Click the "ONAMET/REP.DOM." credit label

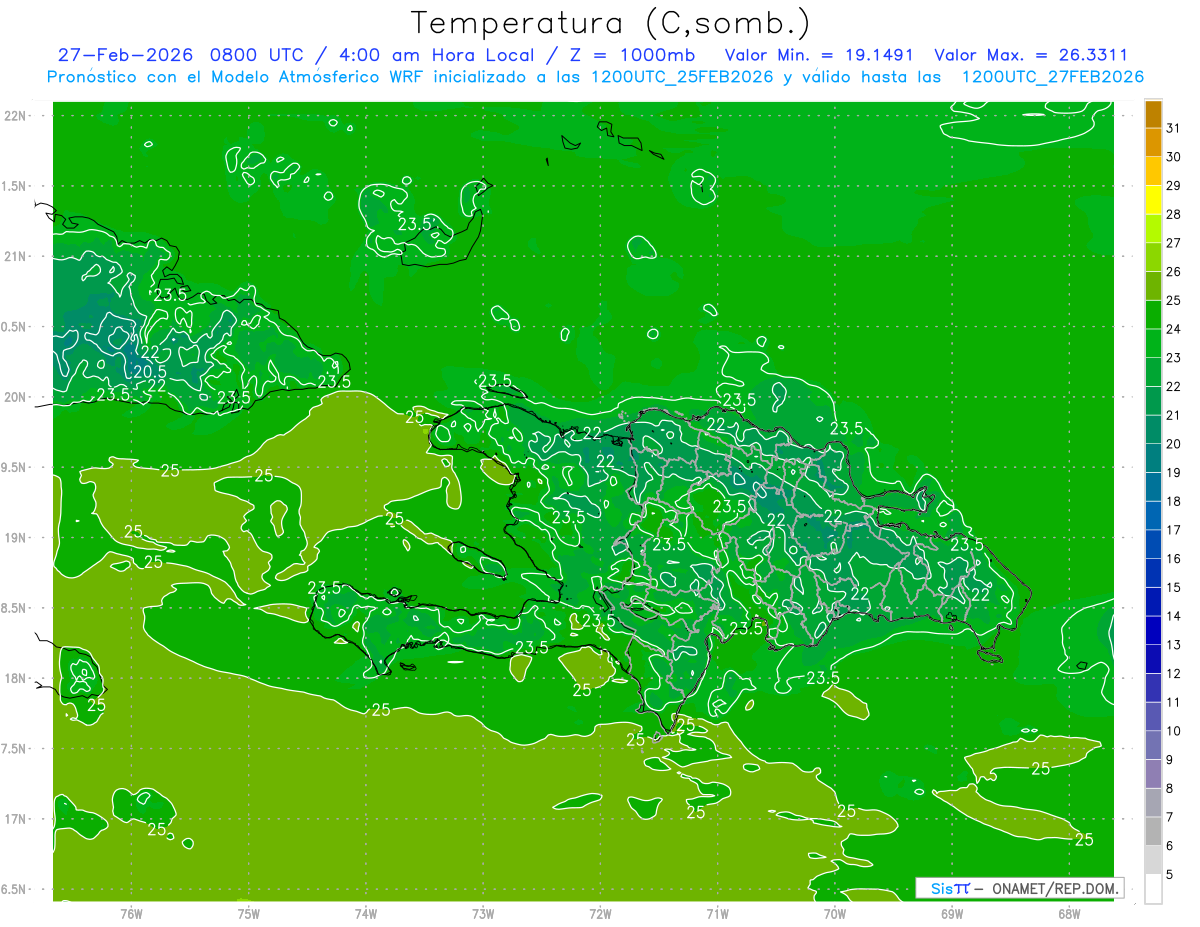1055,888
